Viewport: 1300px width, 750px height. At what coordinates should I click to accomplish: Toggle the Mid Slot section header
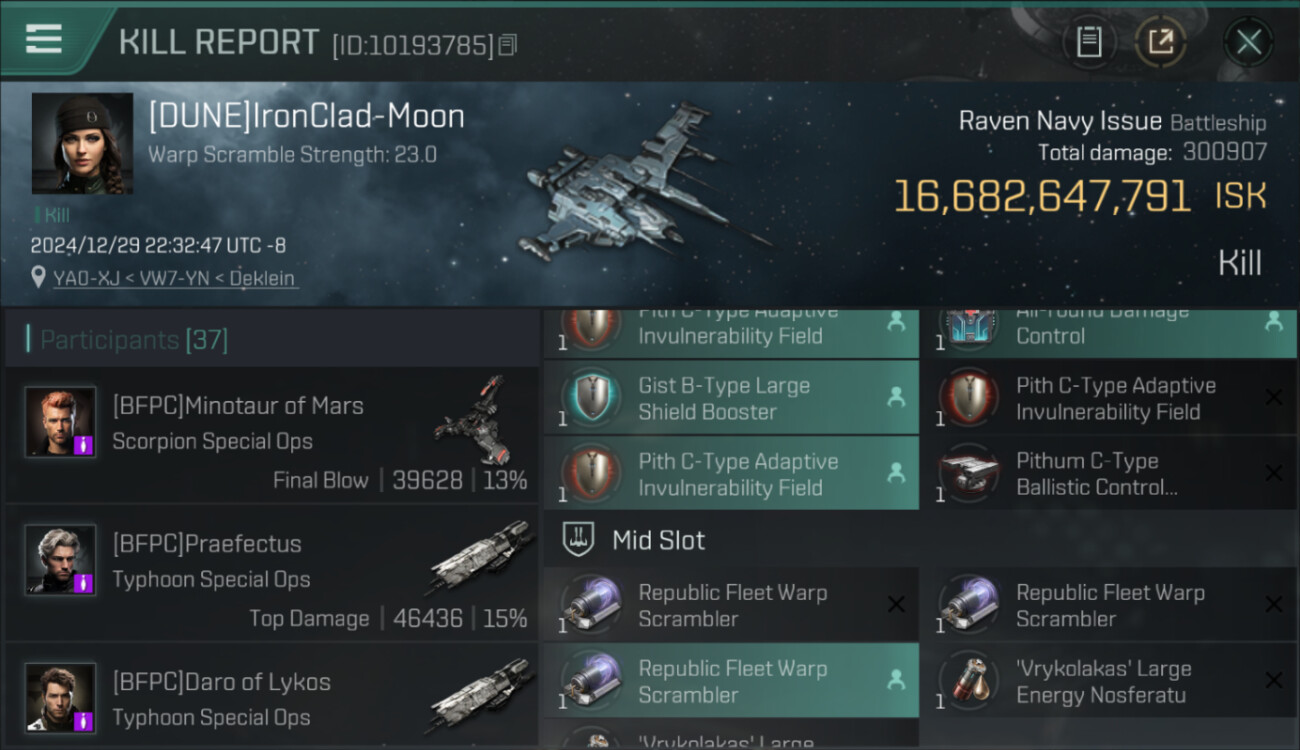pyautogui.click(x=658, y=540)
